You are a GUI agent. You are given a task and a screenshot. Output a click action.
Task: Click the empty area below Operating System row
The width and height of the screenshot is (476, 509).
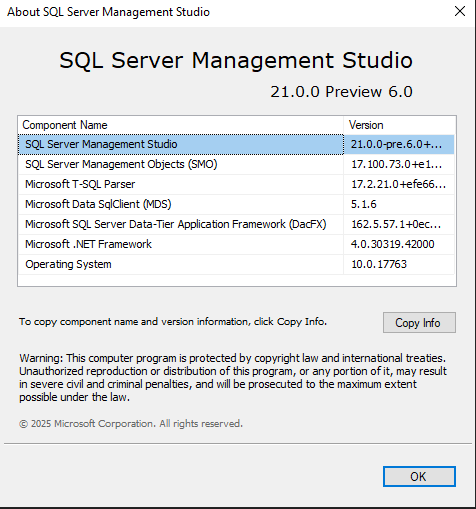237,280
